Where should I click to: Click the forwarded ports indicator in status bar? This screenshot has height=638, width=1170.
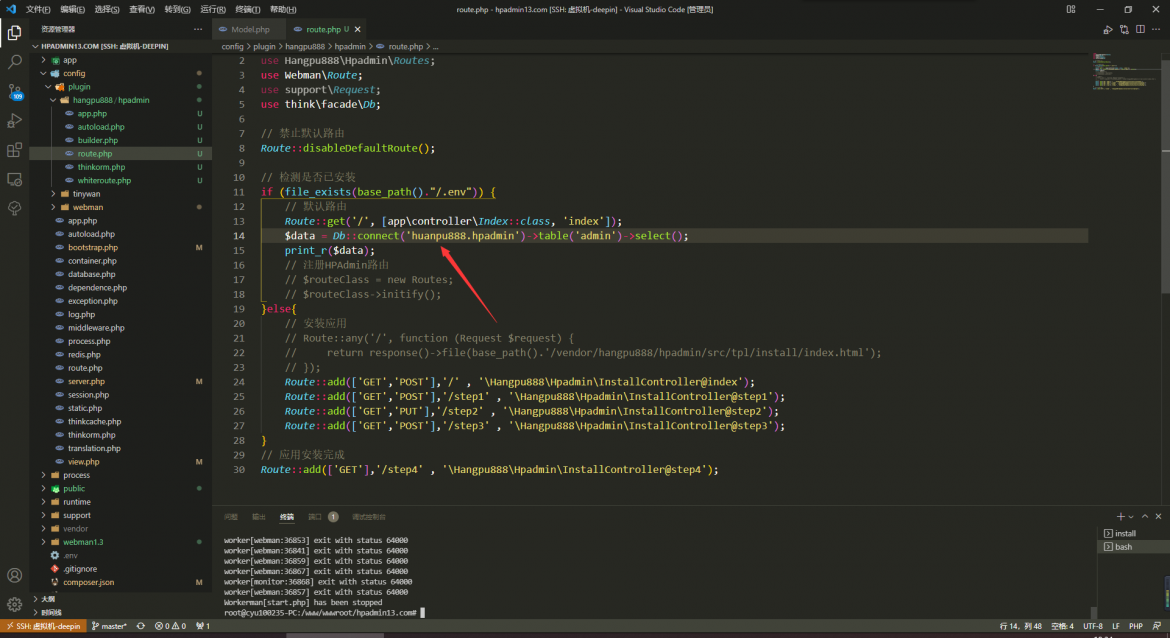(x=202, y=626)
